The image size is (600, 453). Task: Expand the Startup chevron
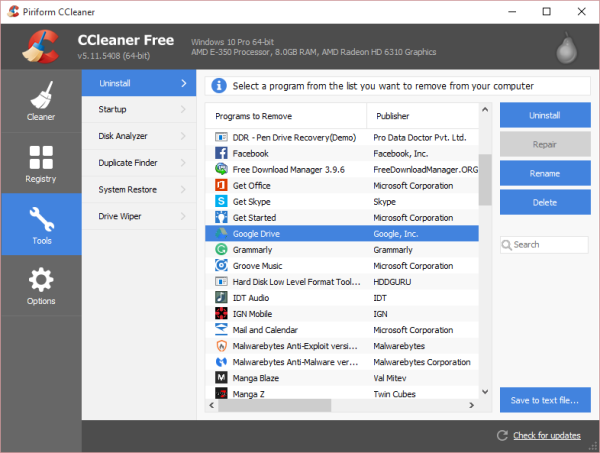click(x=183, y=109)
